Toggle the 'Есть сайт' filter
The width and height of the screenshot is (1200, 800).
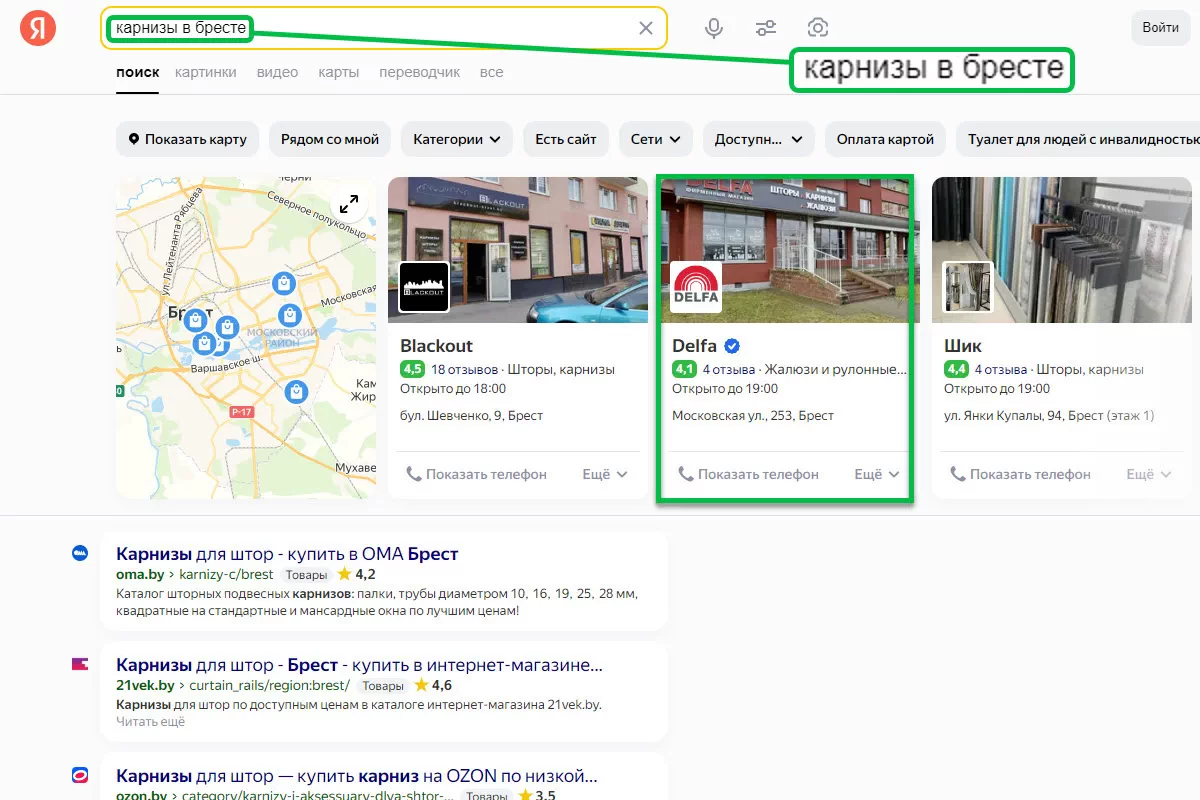pyautogui.click(x=565, y=140)
